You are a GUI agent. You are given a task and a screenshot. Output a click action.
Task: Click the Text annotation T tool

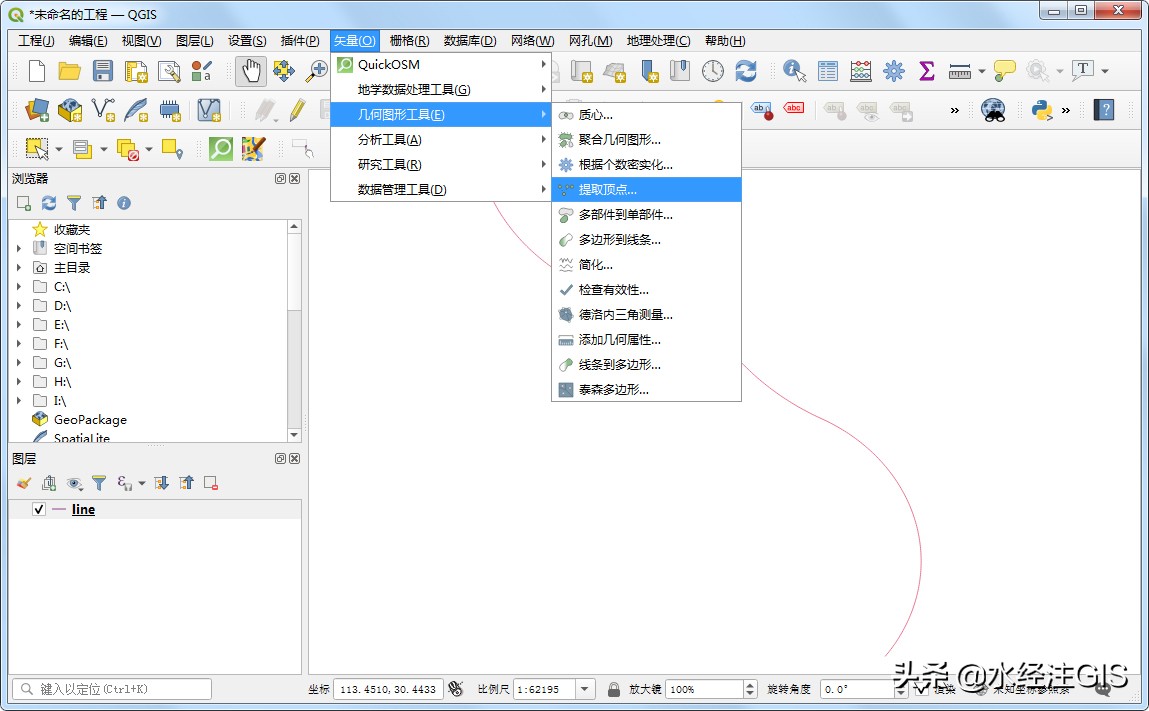1082,70
